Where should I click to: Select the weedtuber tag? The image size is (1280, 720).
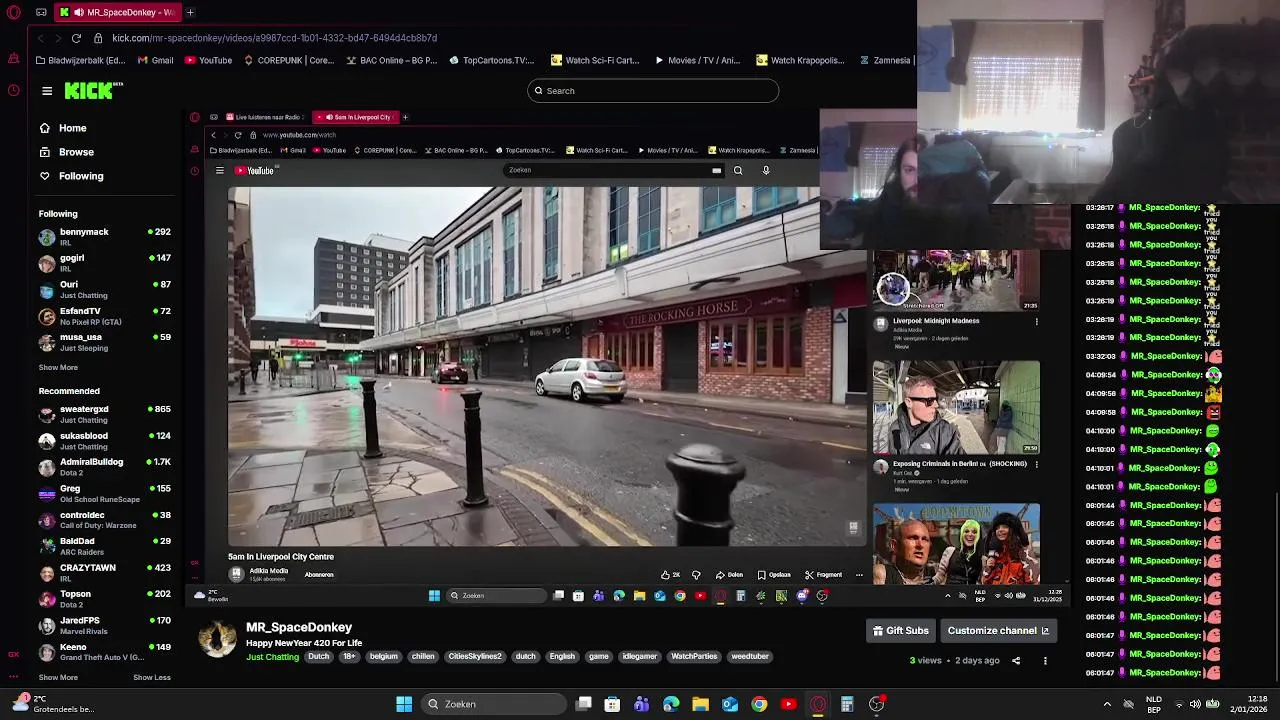750,657
